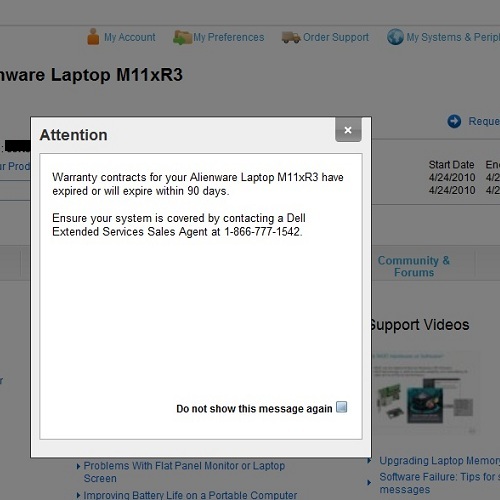The height and width of the screenshot is (500, 500).
Task: Click the blue arrow Request icon
Action: [454, 121]
